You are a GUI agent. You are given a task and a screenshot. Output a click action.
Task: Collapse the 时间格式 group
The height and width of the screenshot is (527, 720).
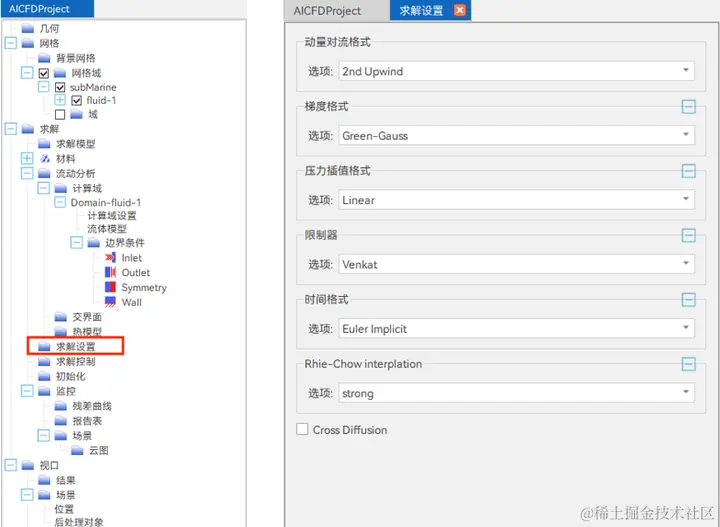688,300
